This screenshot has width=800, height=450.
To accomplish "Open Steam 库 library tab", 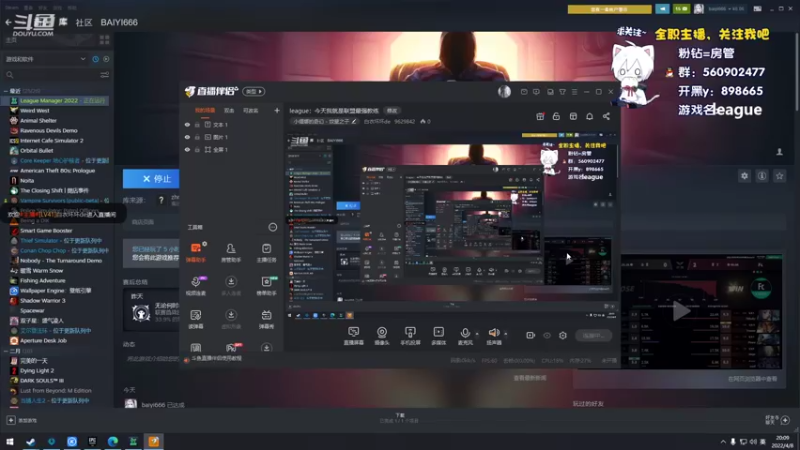I will click(63, 22).
